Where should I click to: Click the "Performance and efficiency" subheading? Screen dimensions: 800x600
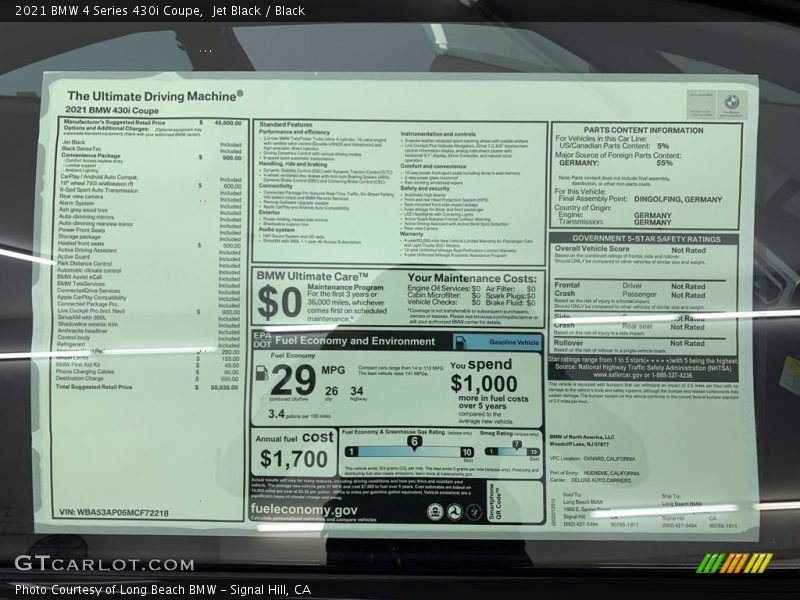pyautogui.click(x=294, y=132)
